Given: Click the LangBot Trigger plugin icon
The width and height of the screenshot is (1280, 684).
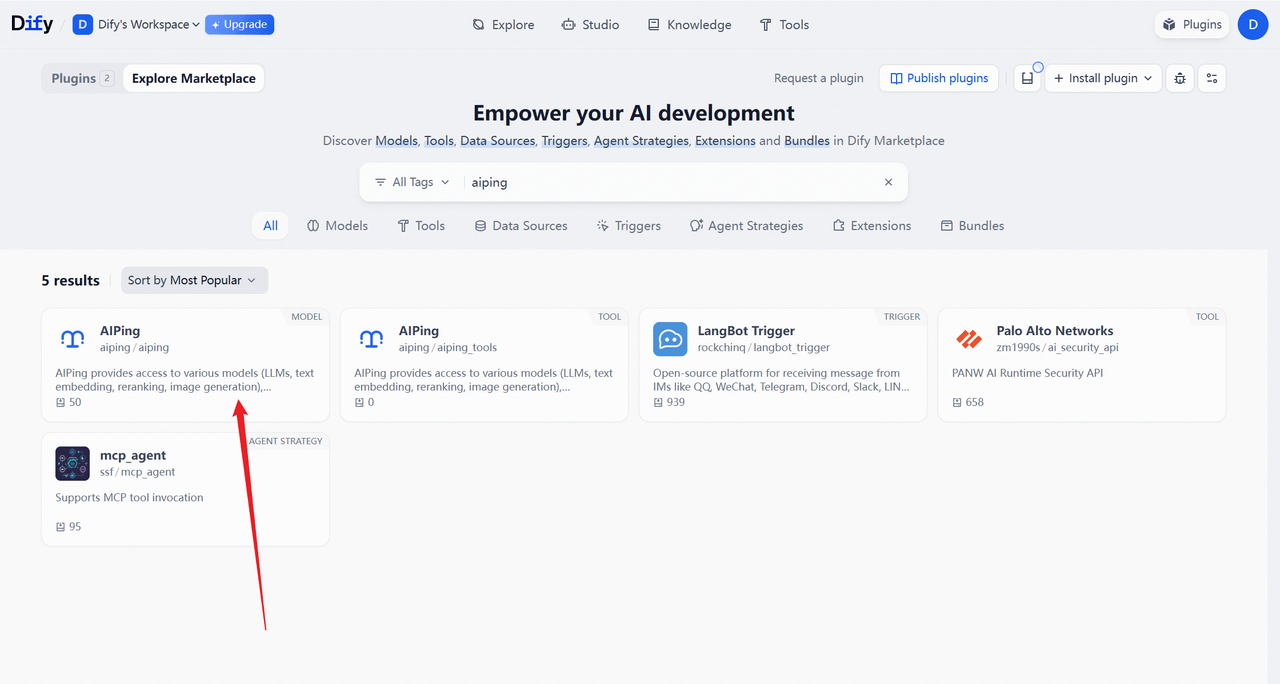Looking at the screenshot, I should coord(670,339).
